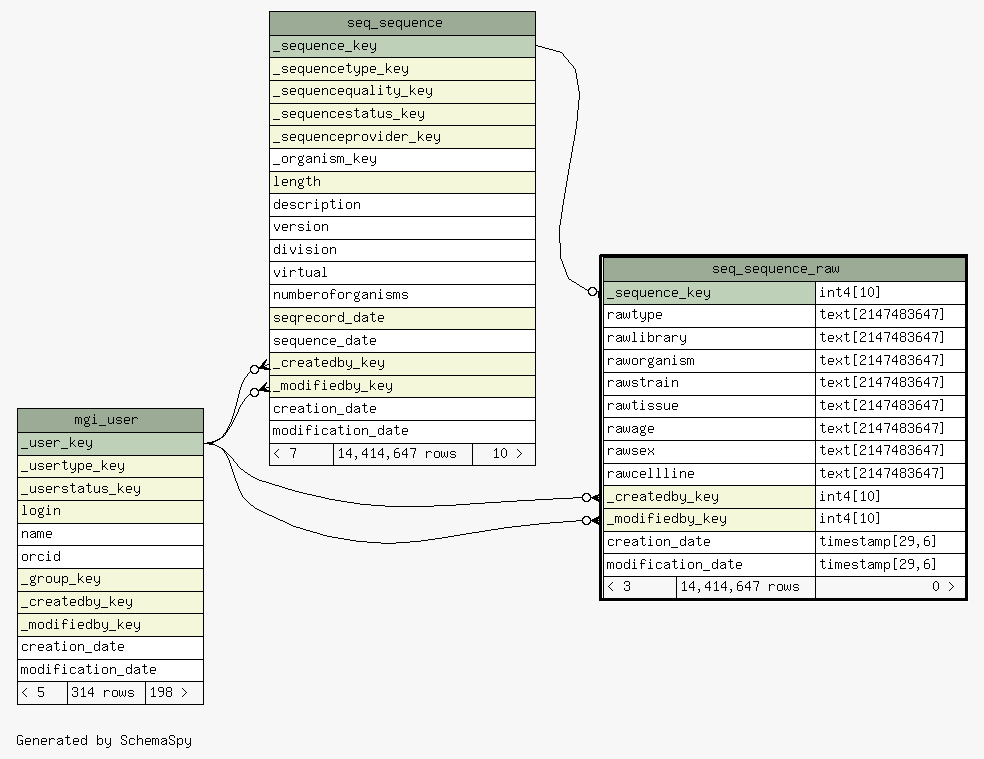984x759 pixels.
Task: Select raworganism column
Action: coord(709,360)
